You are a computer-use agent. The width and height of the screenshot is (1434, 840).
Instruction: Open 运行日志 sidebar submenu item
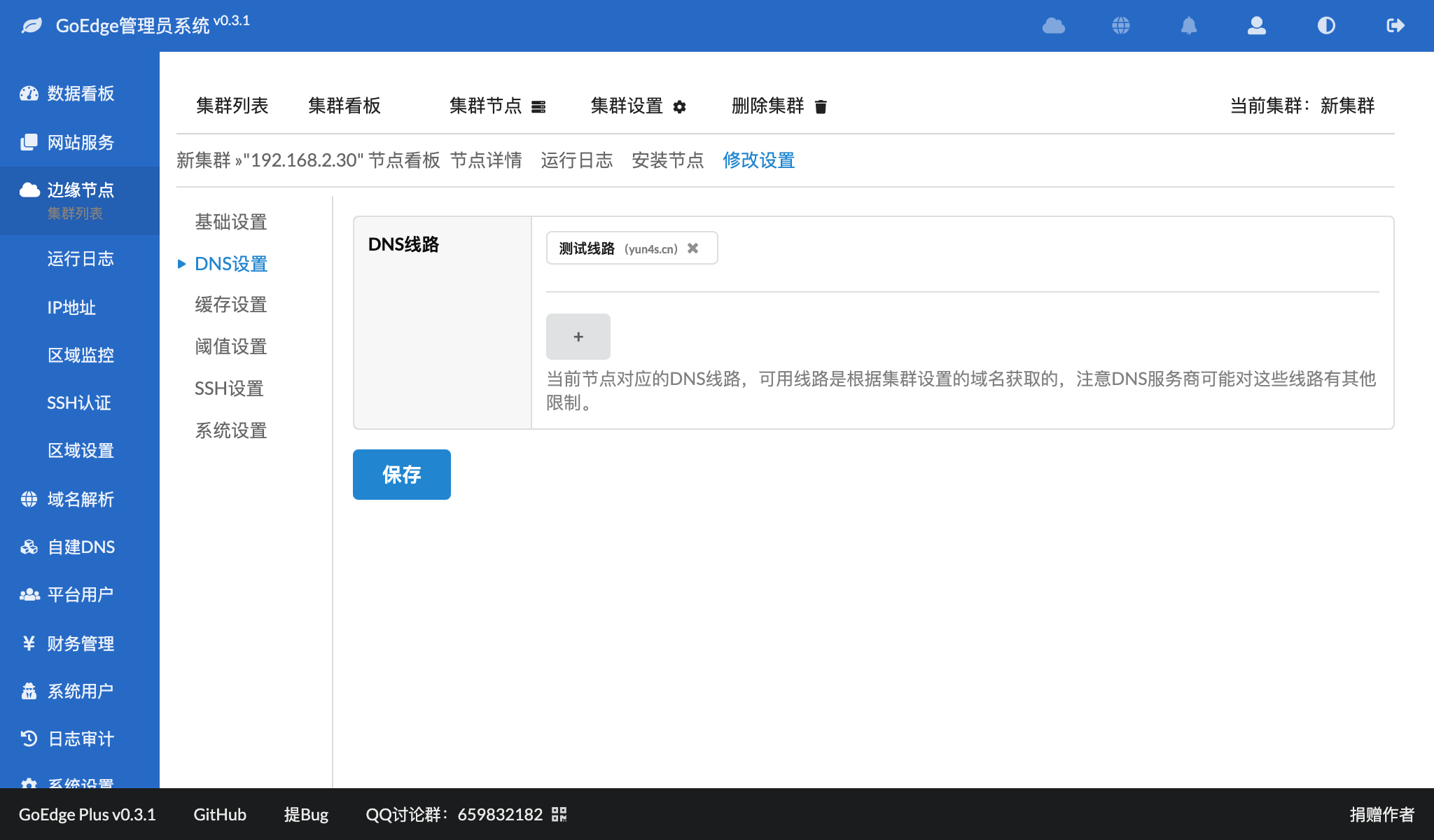[80, 258]
